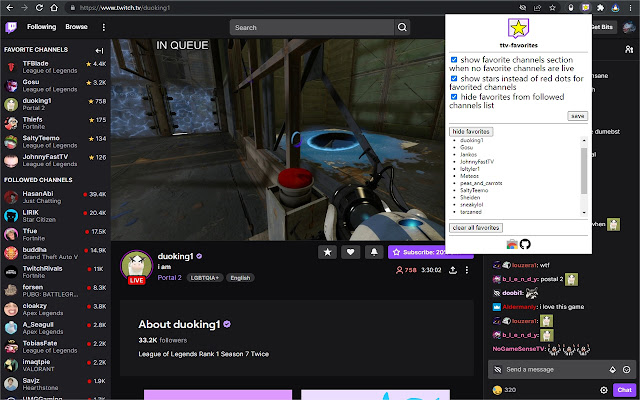Click the bits diamond icon in chat input

coord(612,369)
